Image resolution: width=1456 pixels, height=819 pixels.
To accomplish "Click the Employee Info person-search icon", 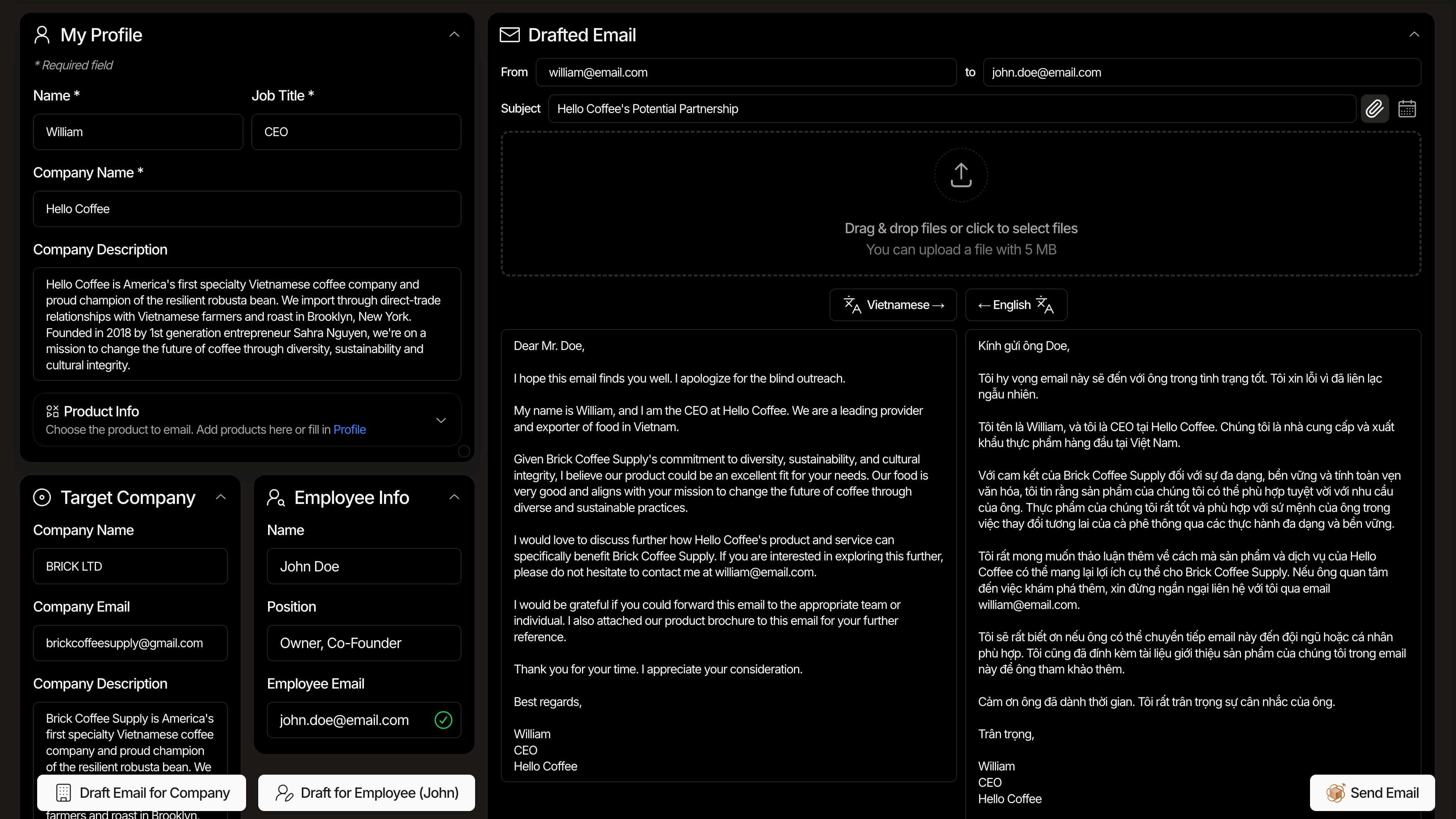I will pyautogui.click(x=276, y=497).
